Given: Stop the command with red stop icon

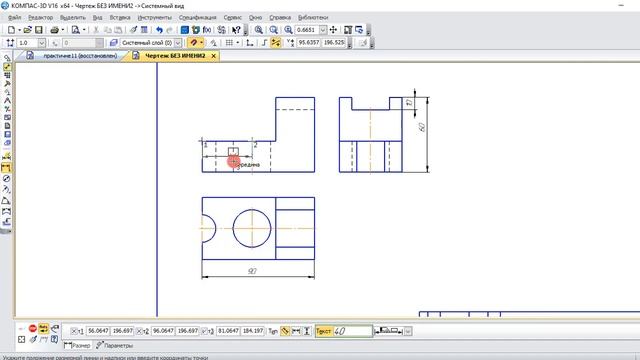Looking at the screenshot, I should (33, 328).
